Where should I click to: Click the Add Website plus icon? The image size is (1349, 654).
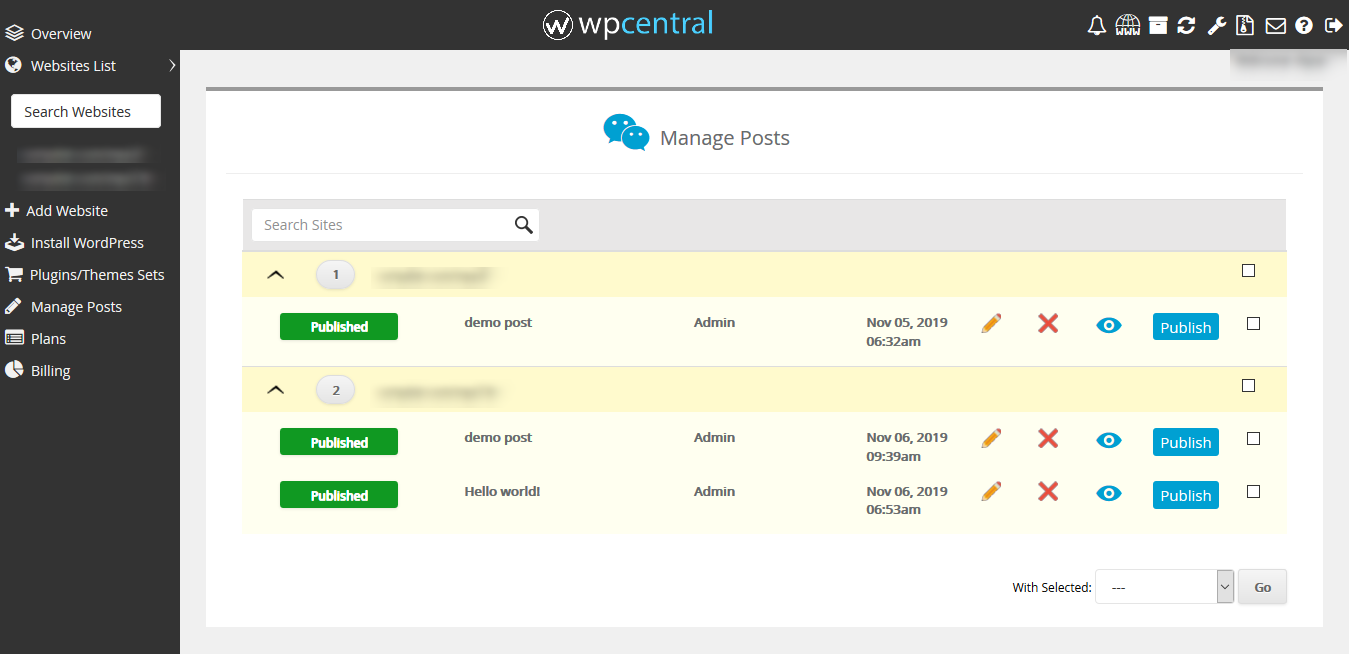[x=12, y=211]
